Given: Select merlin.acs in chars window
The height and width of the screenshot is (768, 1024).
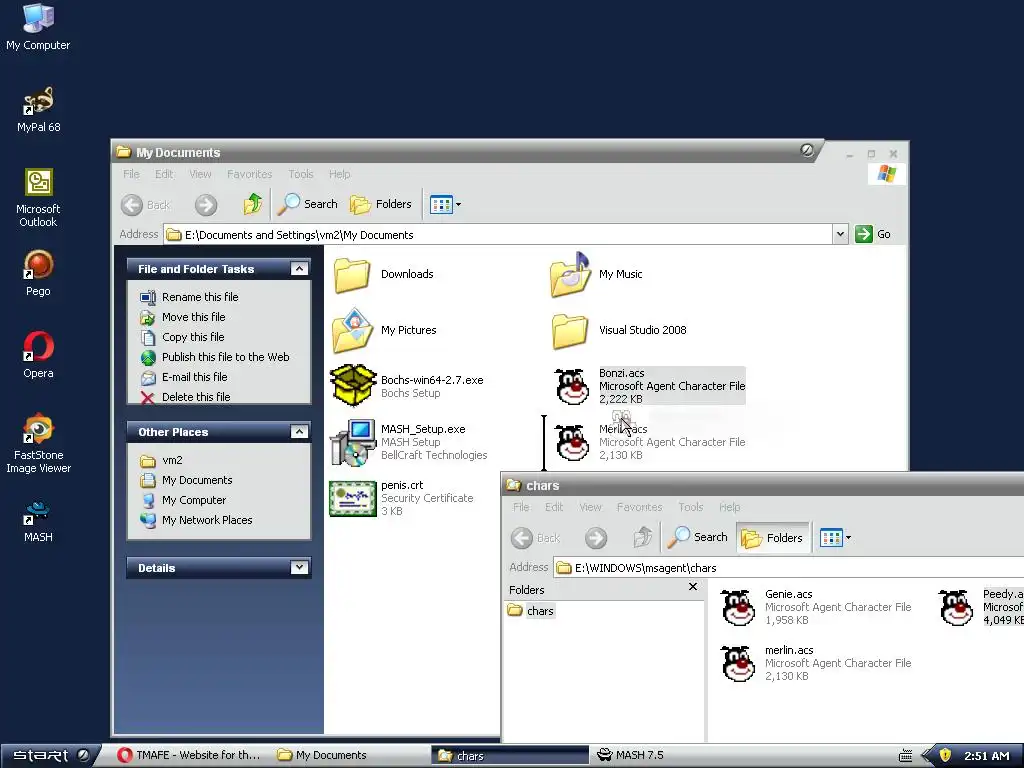Looking at the screenshot, I should (x=738, y=664).
